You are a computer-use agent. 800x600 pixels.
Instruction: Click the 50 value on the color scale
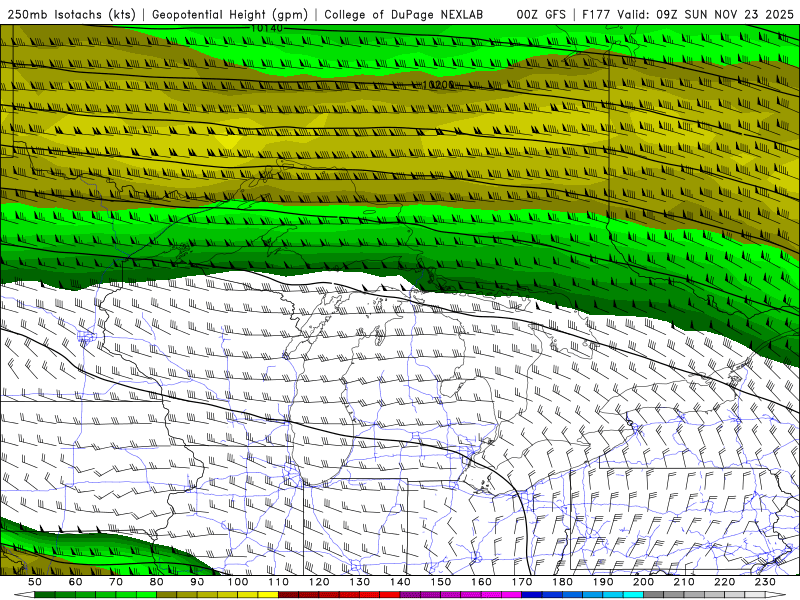click(x=35, y=582)
